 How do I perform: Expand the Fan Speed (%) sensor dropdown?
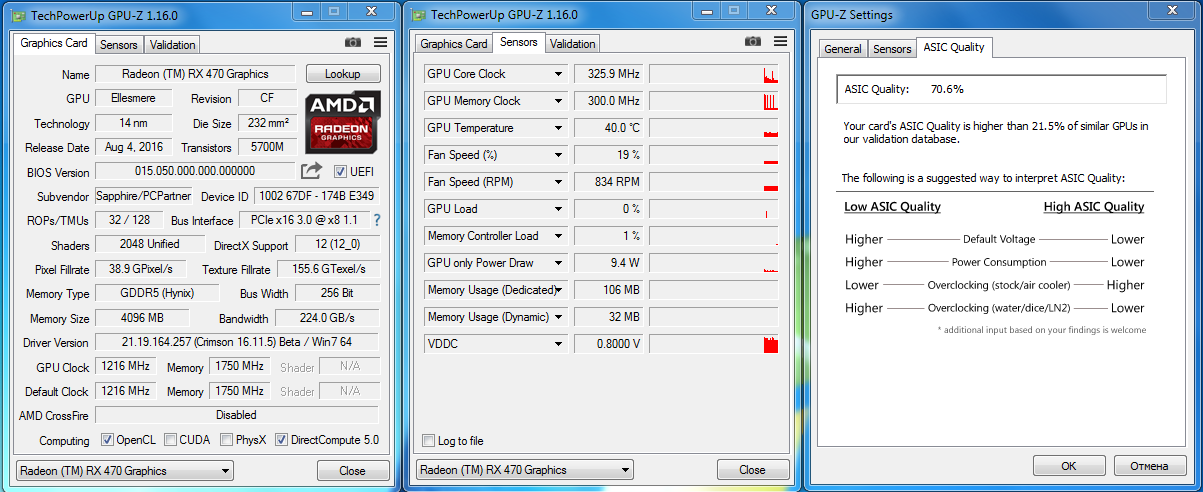[x=559, y=155]
